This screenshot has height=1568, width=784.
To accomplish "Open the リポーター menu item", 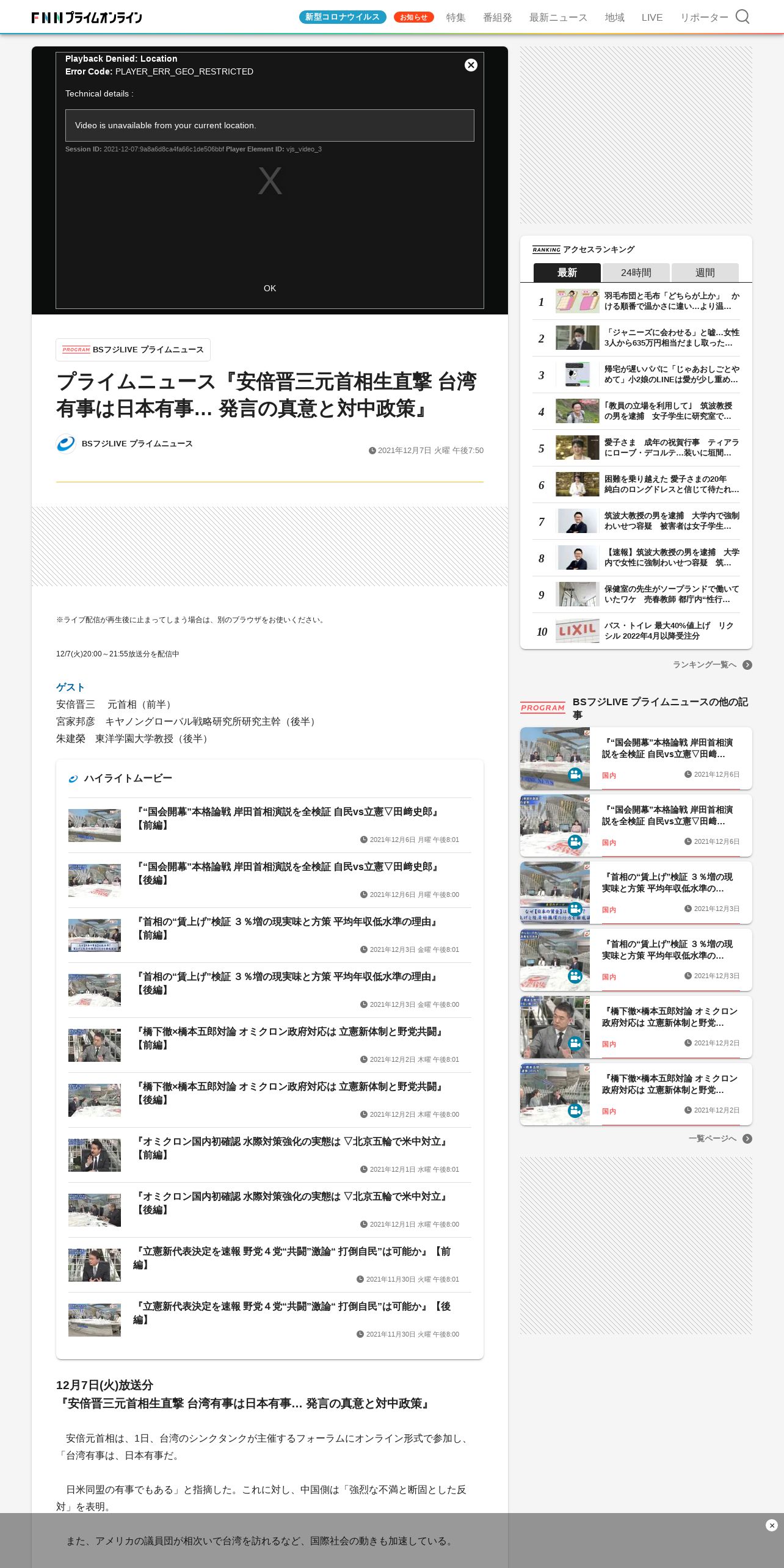I will coord(704,17).
